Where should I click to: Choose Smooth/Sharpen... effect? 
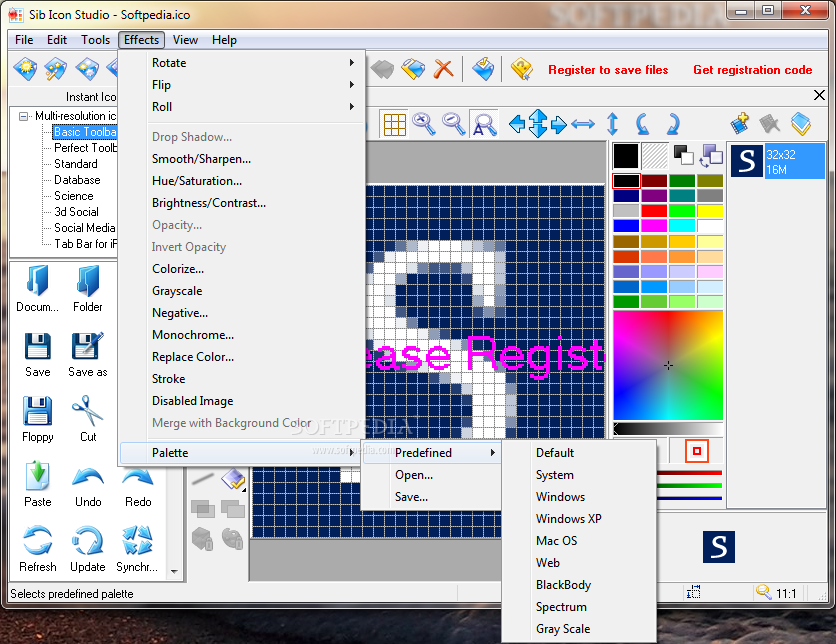242,159
